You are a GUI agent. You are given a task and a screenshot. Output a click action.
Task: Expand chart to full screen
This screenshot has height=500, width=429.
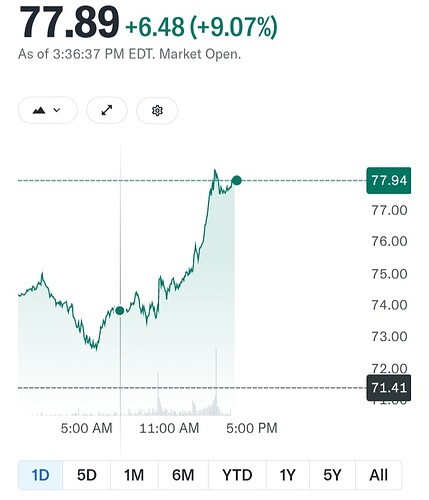click(x=107, y=110)
